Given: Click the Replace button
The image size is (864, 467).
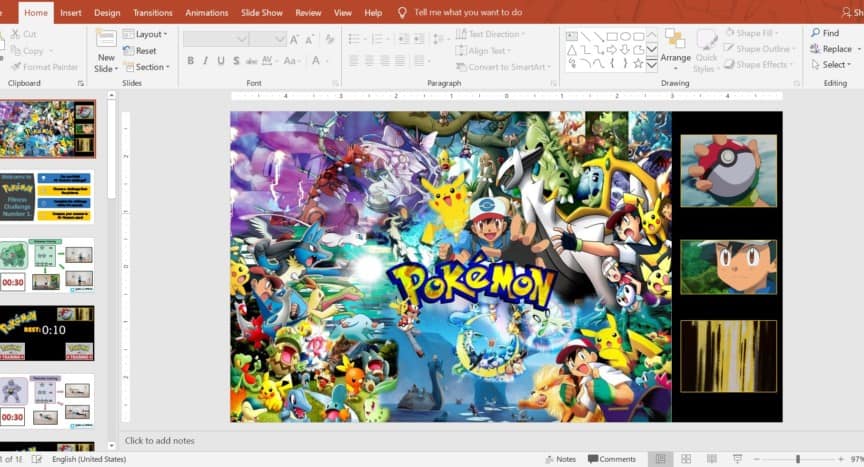Looking at the screenshot, I should 831,49.
